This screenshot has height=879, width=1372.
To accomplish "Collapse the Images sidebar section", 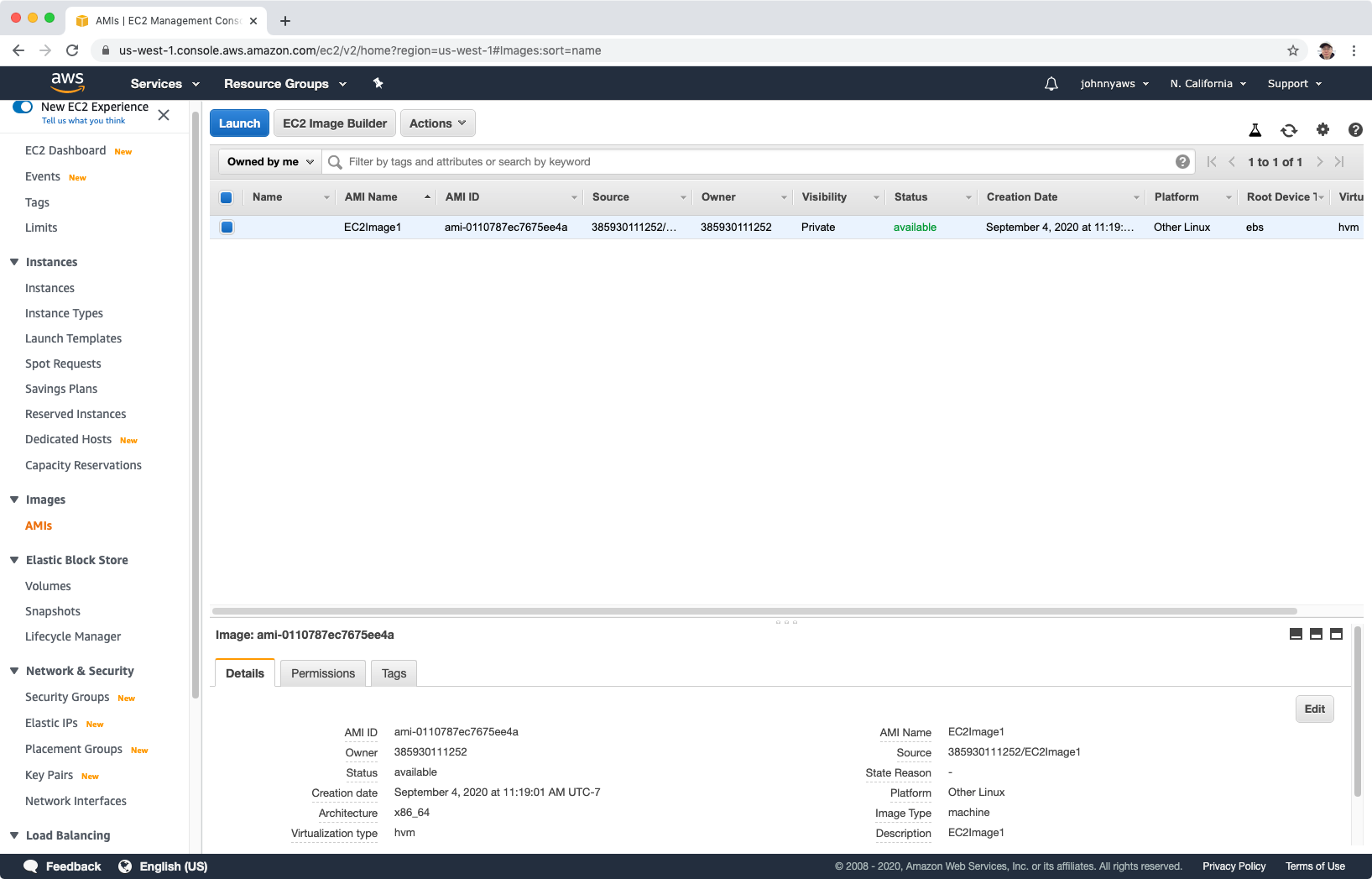I will (14, 500).
